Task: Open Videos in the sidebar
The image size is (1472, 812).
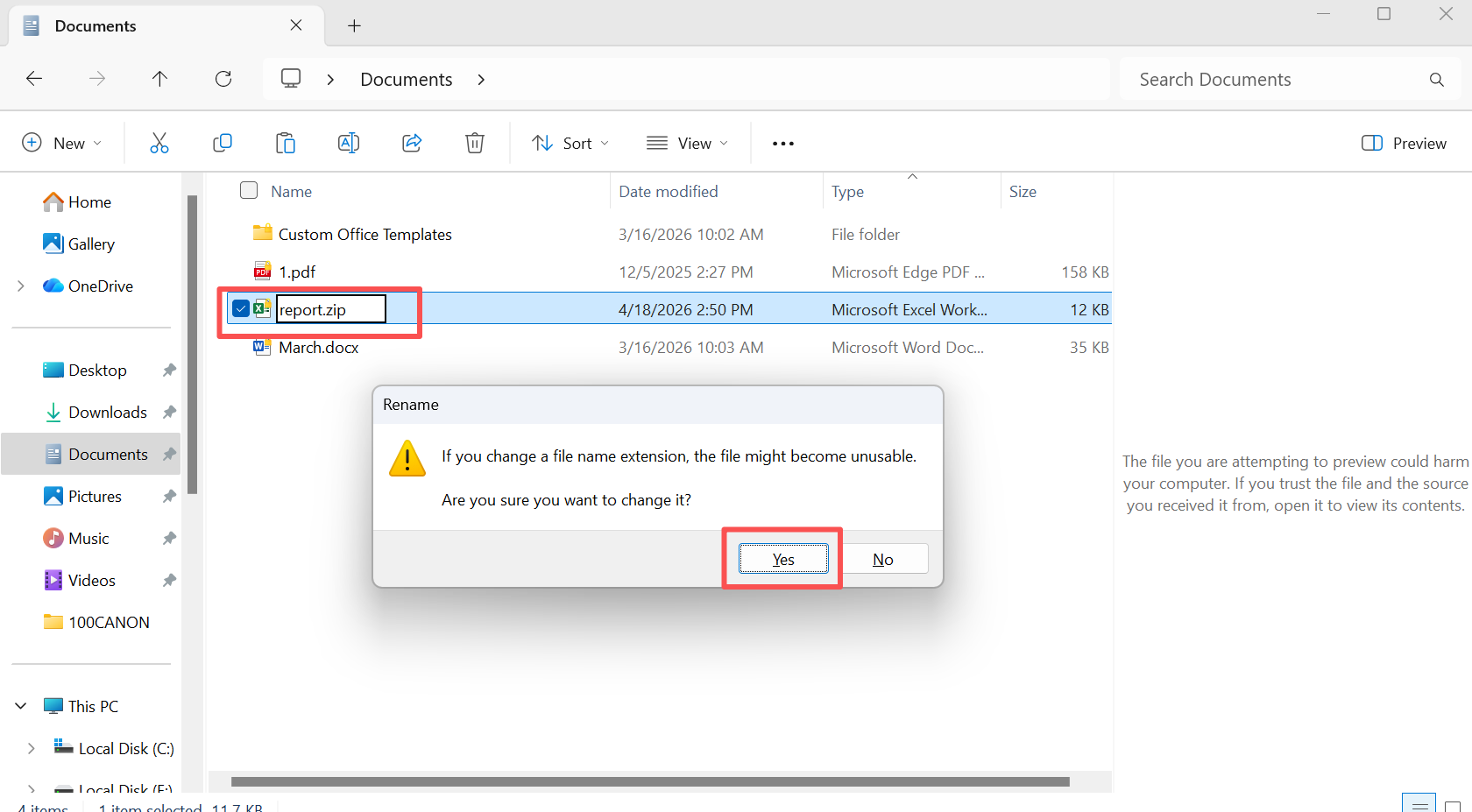Action: (x=91, y=581)
